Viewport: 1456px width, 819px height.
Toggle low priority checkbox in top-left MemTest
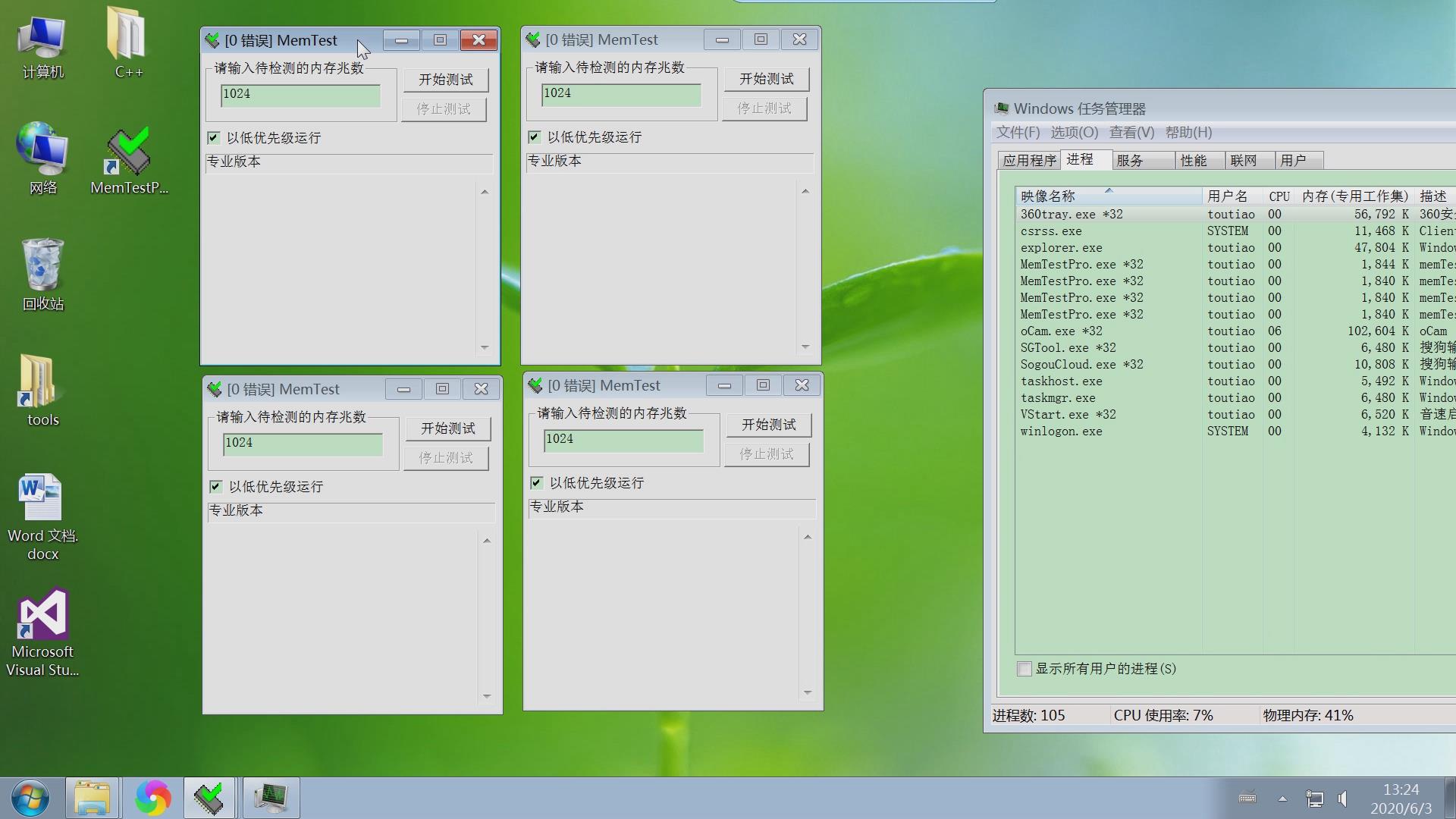(214, 138)
